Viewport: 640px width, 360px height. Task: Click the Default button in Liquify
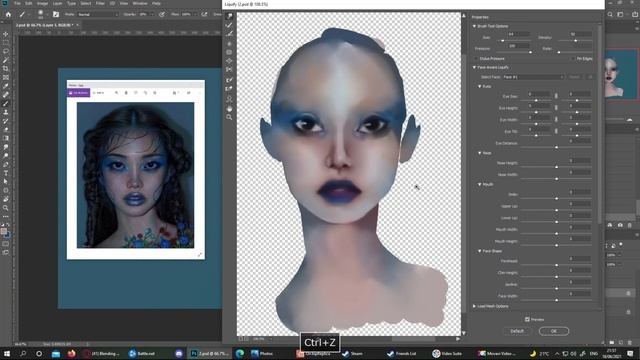click(x=517, y=331)
